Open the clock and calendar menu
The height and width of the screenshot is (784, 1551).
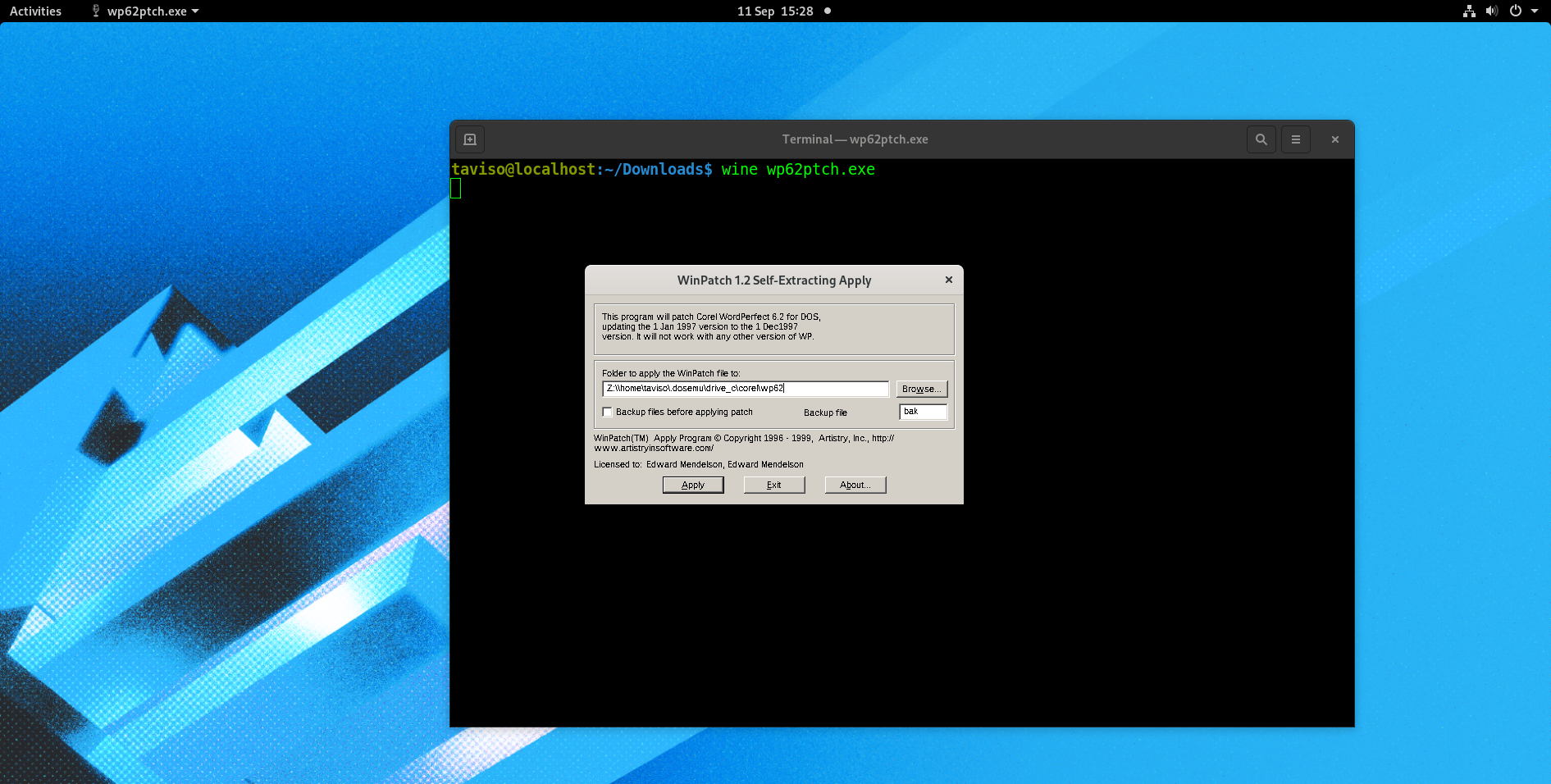[x=775, y=11]
